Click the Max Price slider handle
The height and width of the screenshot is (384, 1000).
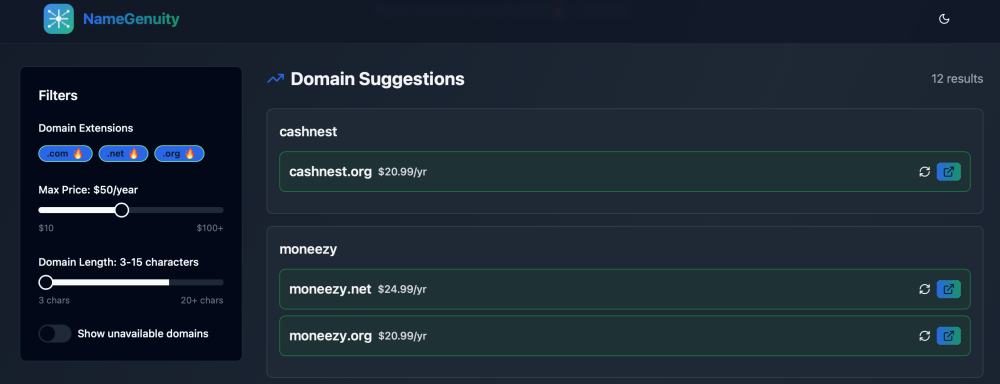122,210
